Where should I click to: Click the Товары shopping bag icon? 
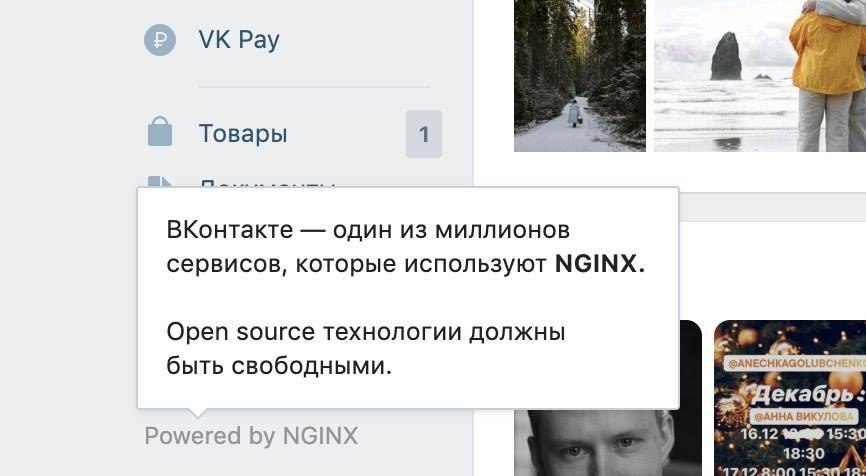click(160, 131)
